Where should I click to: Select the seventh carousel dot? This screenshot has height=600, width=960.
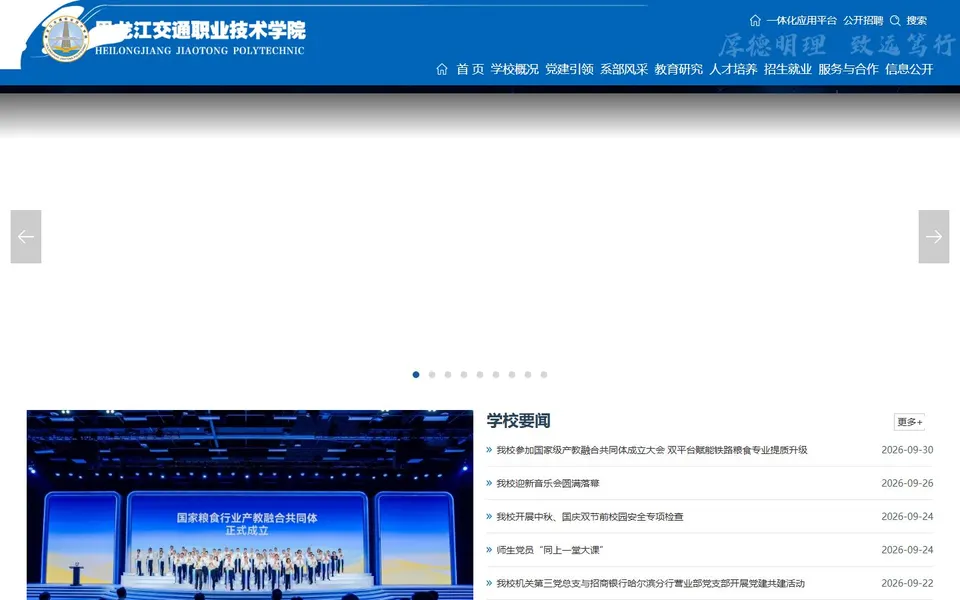[512, 375]
